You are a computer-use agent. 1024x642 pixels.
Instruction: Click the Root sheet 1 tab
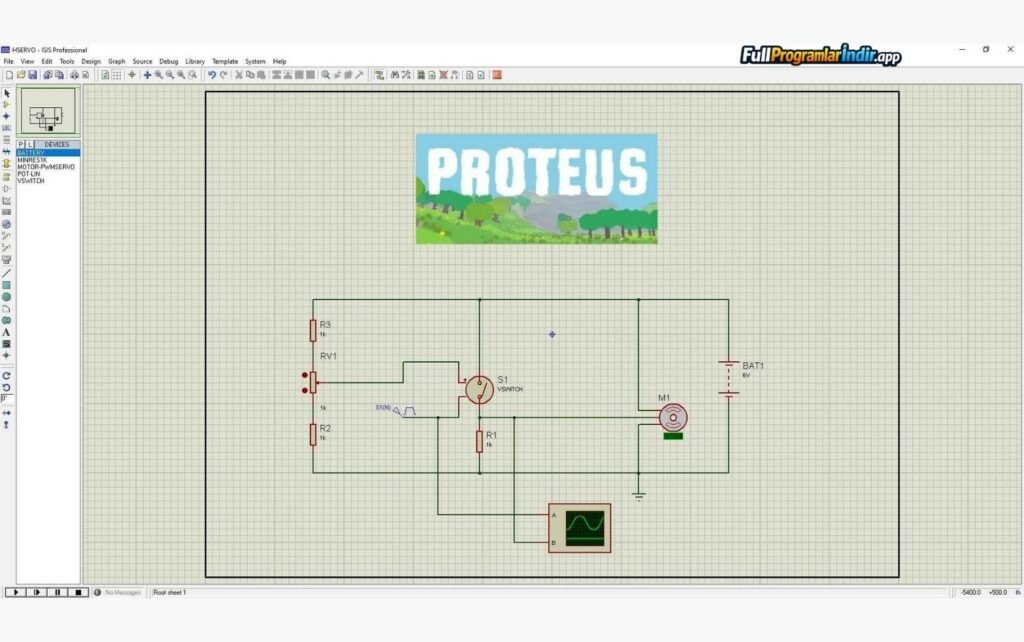click(170, 591)
